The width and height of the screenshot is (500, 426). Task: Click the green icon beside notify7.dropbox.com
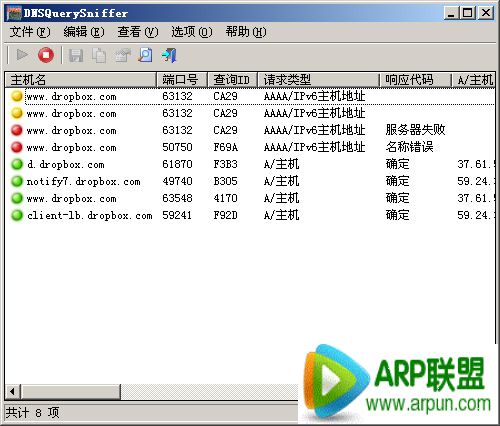[17, 181]
